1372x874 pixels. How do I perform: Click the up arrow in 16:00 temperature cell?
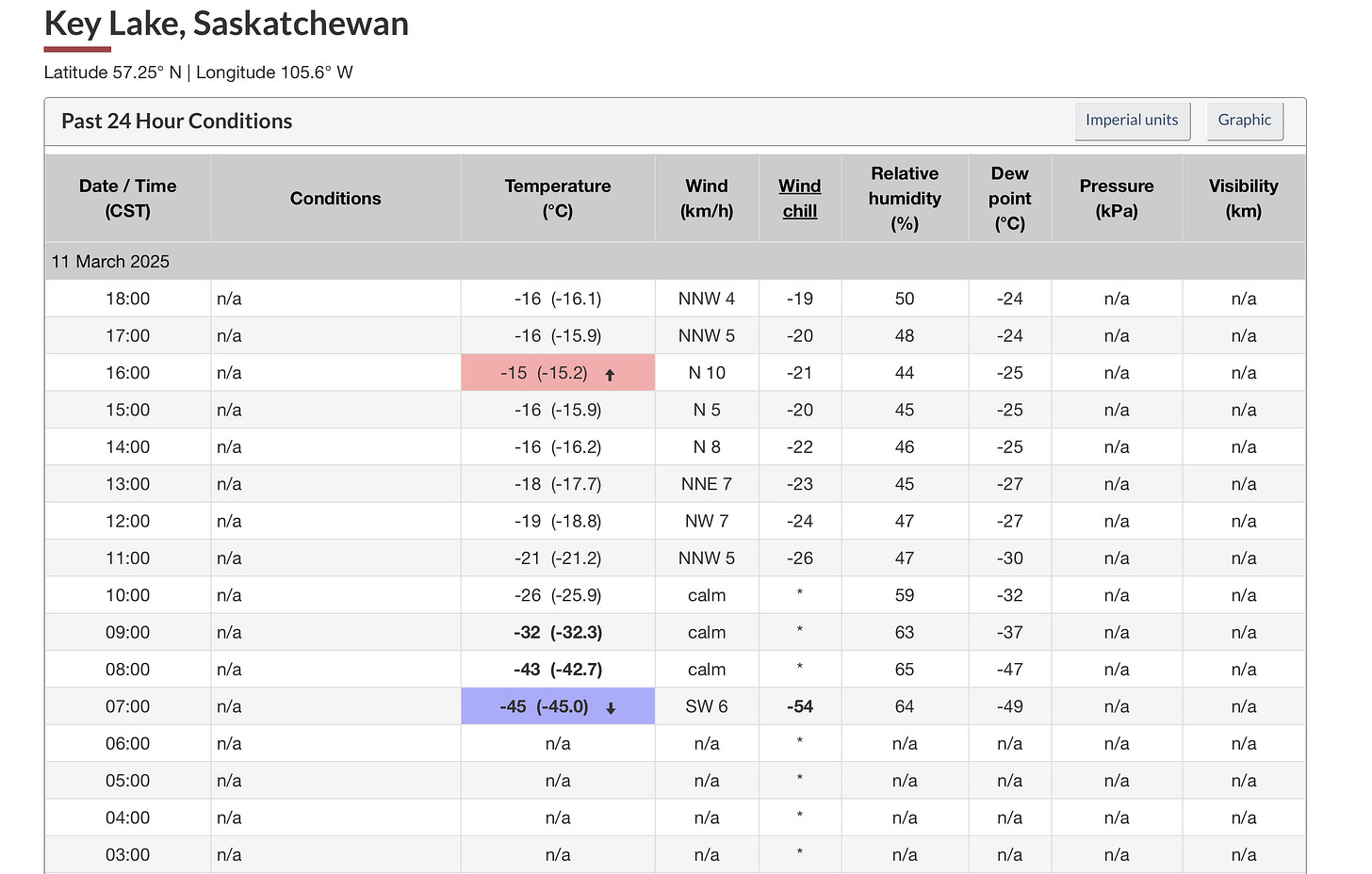tap(610, 375)
